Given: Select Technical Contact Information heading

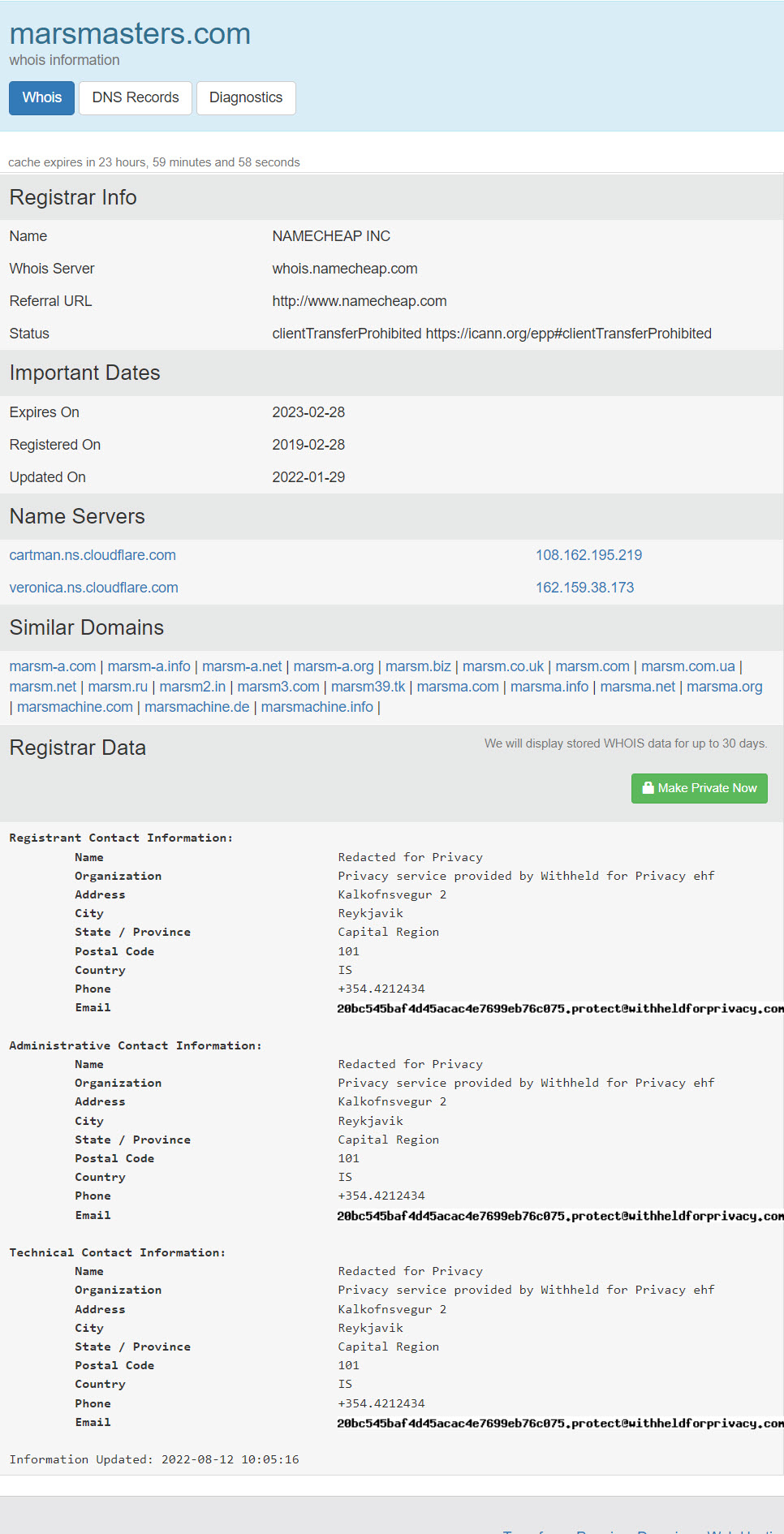Looking at the screenshot, I should [118, 1252].
